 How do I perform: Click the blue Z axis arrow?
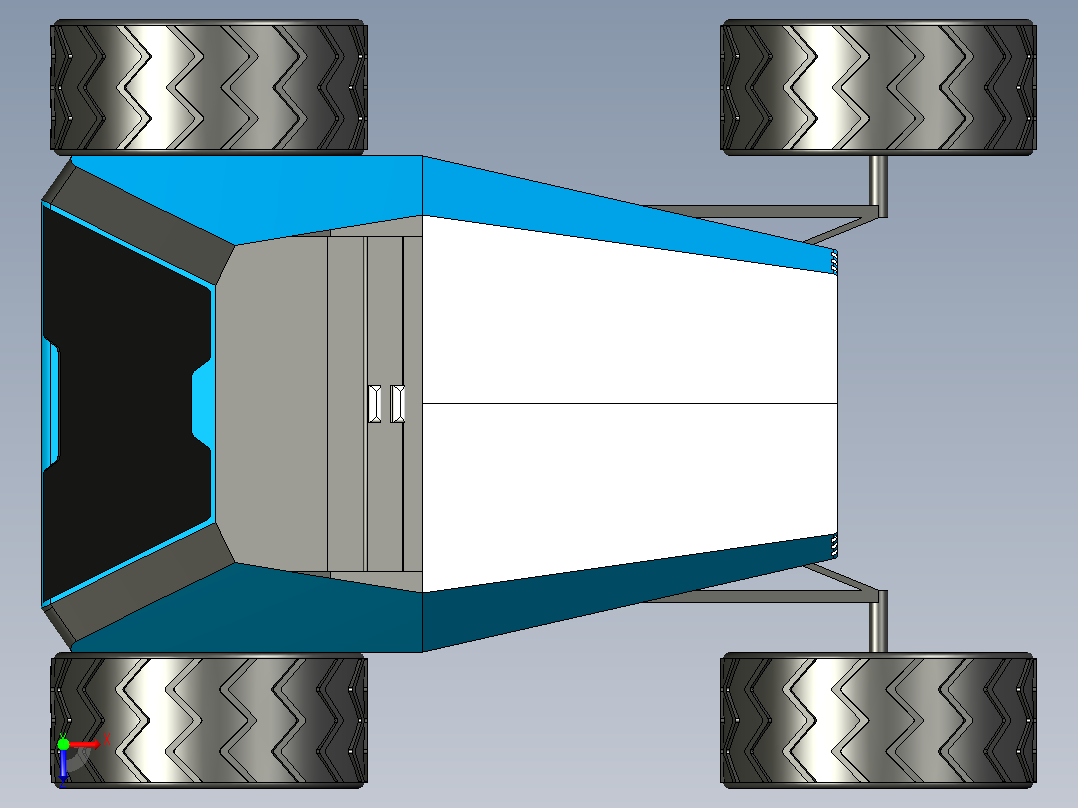(63, 766)
